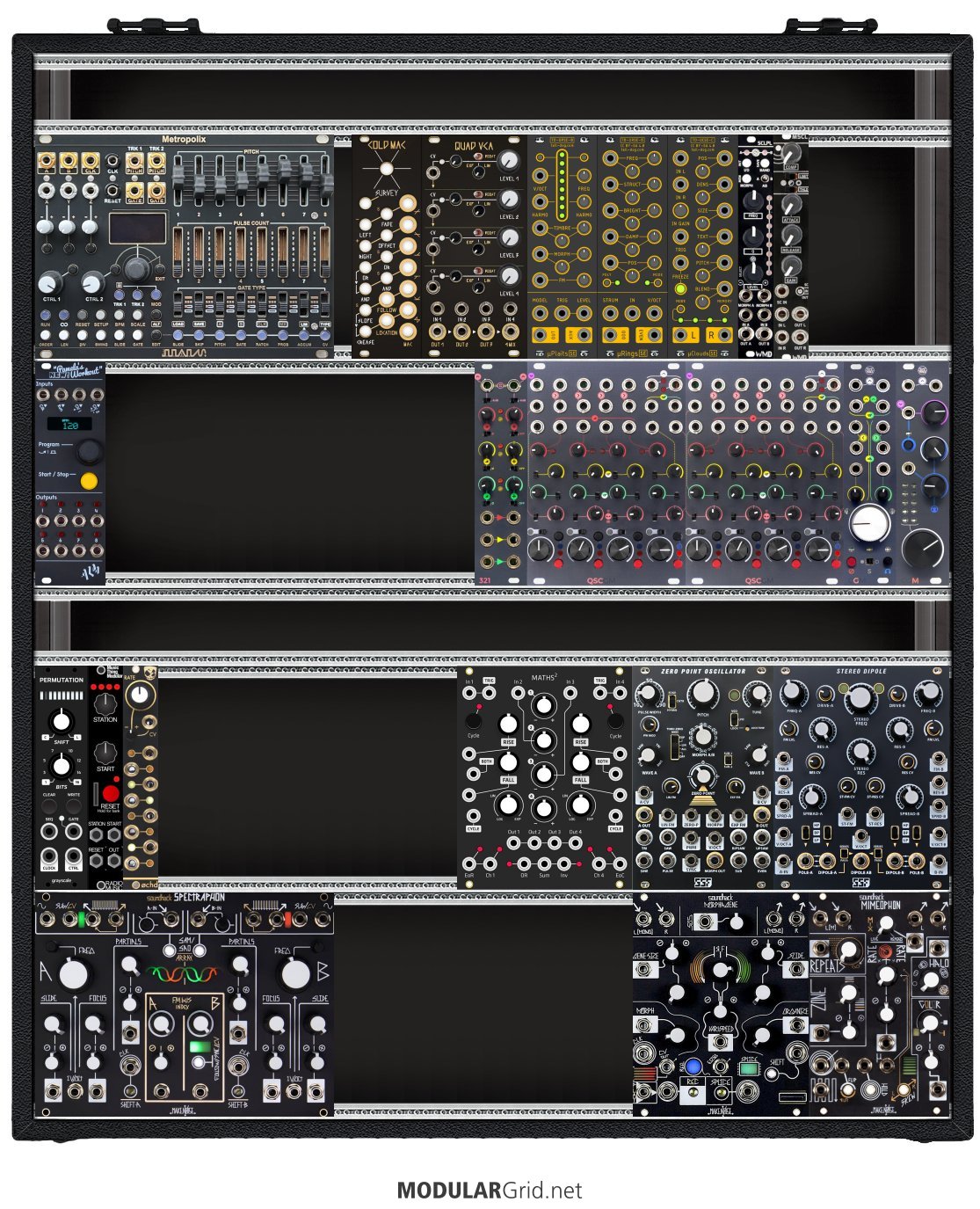Flip Metropolix gate type switch 7
The height and width of the screenshot is (1209, 980).
pos(304,302)
